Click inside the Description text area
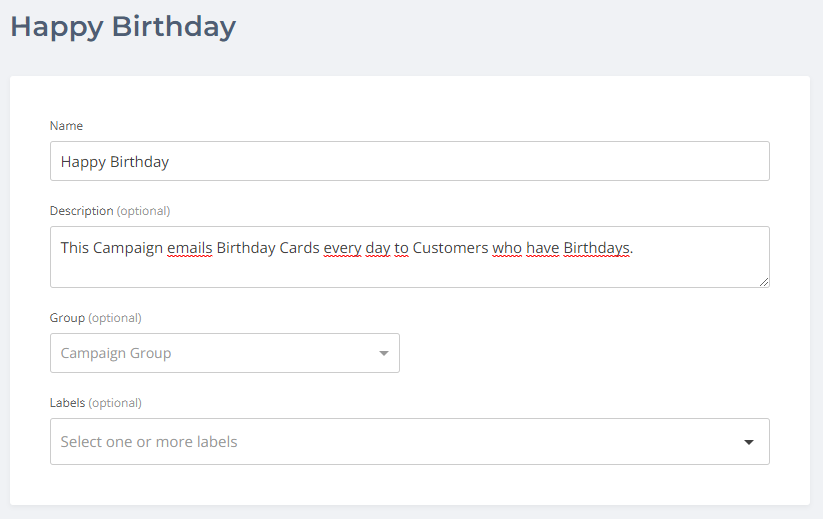The image size is (823, 519). [409, 268]
